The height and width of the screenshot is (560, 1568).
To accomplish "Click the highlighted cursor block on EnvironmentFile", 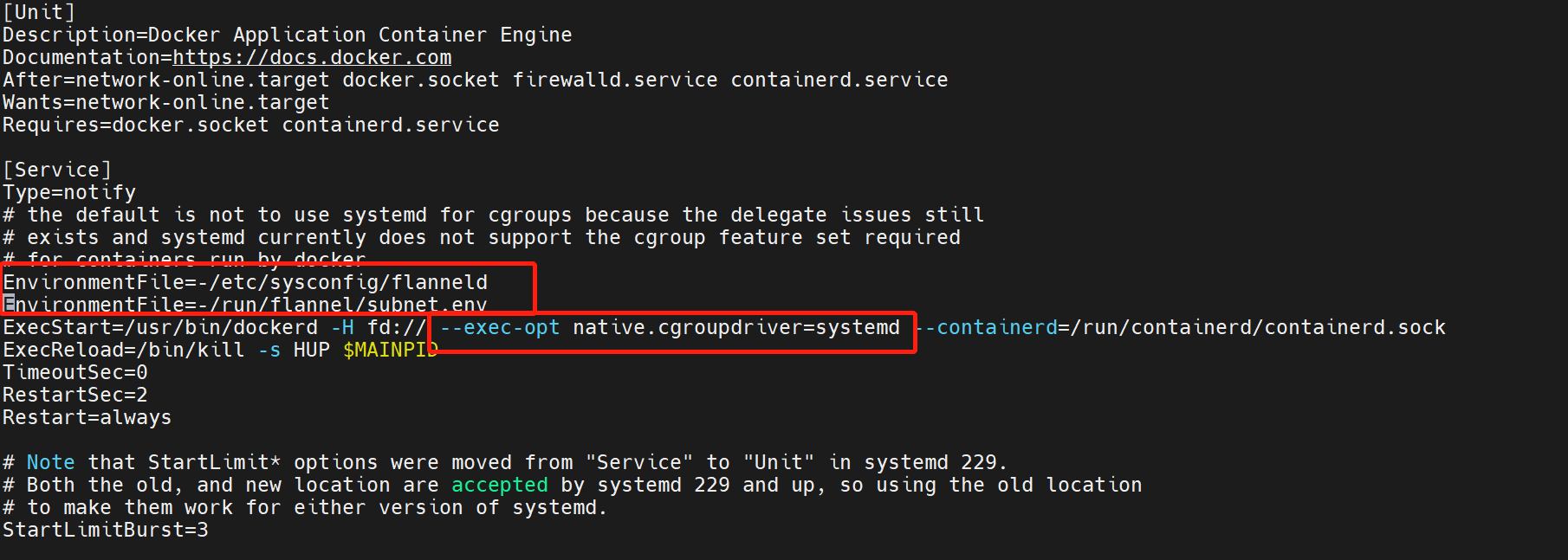I will [x=9, y=304].
